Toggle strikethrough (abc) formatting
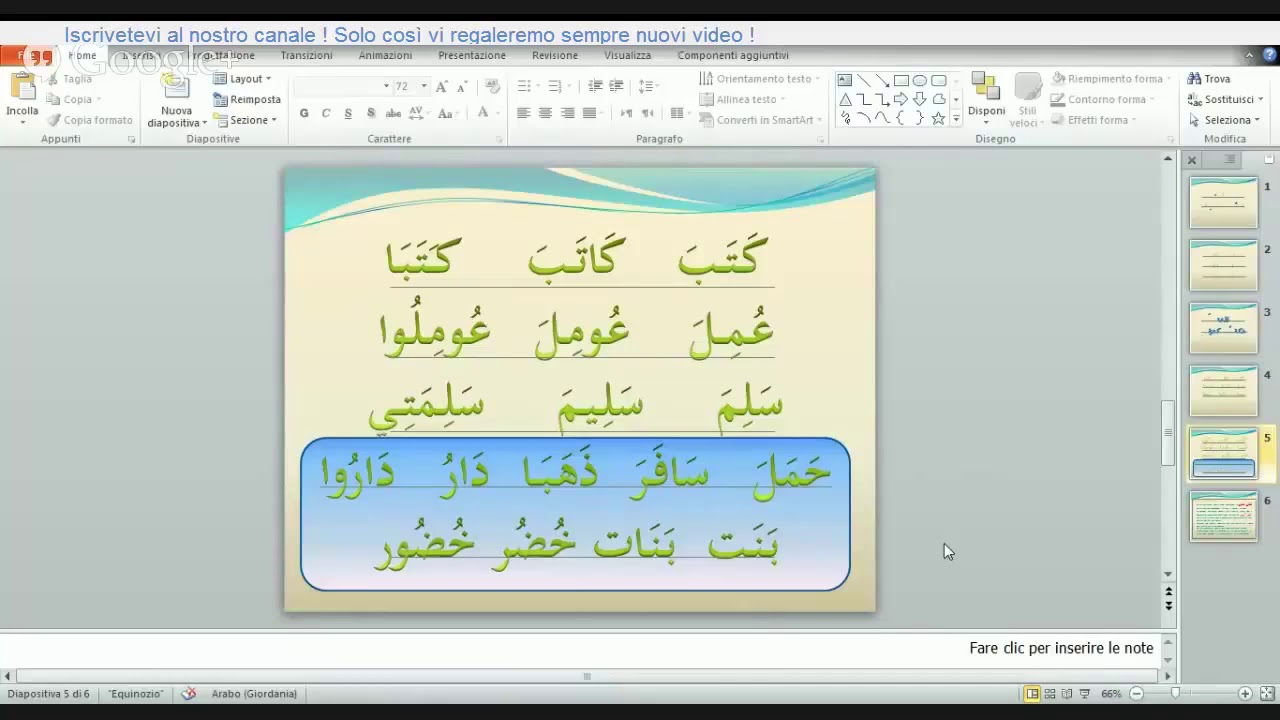The height and width of the screenshot is (720, 1280). [x=392, y=113]
